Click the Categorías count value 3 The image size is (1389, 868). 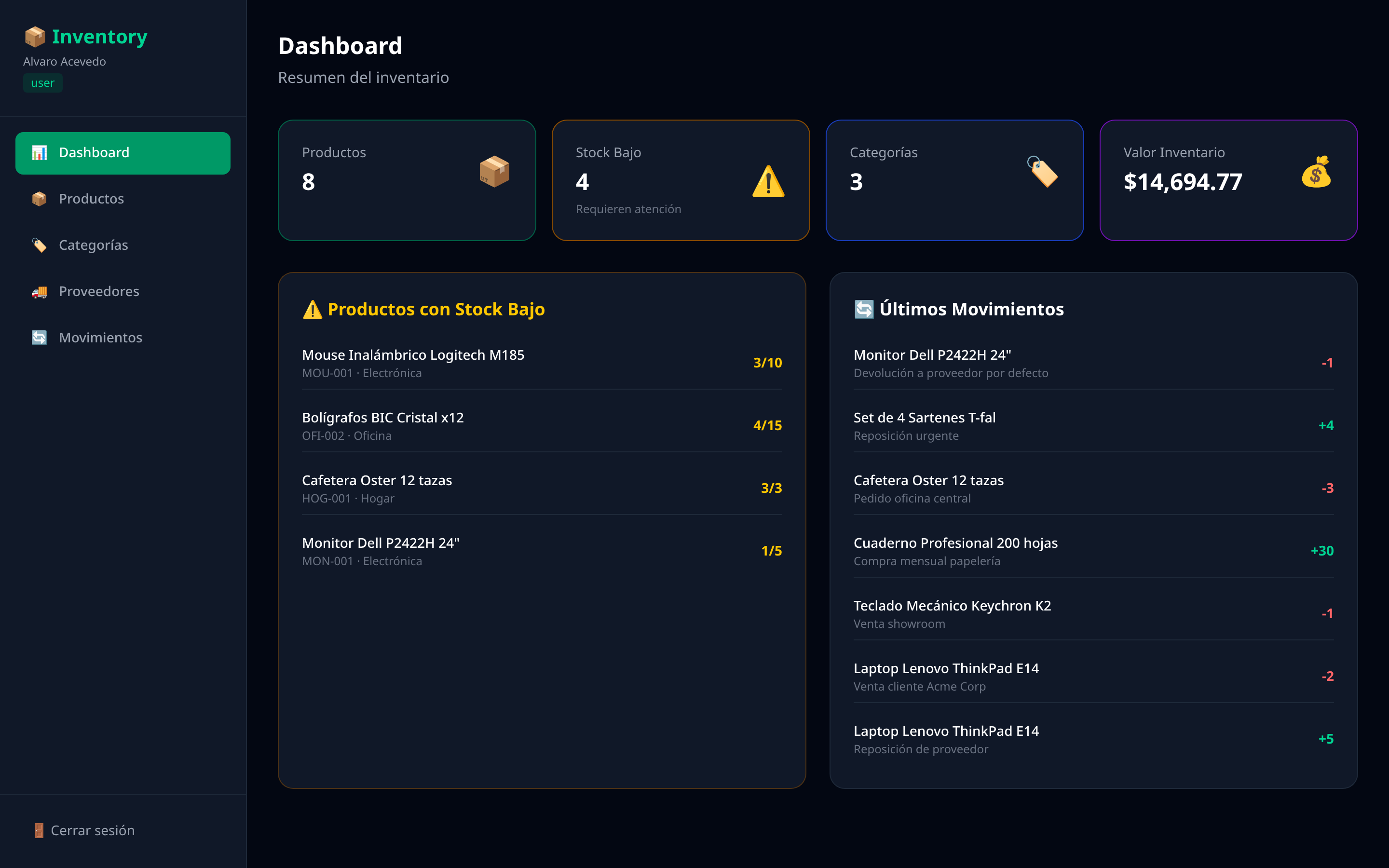point(857,182)
